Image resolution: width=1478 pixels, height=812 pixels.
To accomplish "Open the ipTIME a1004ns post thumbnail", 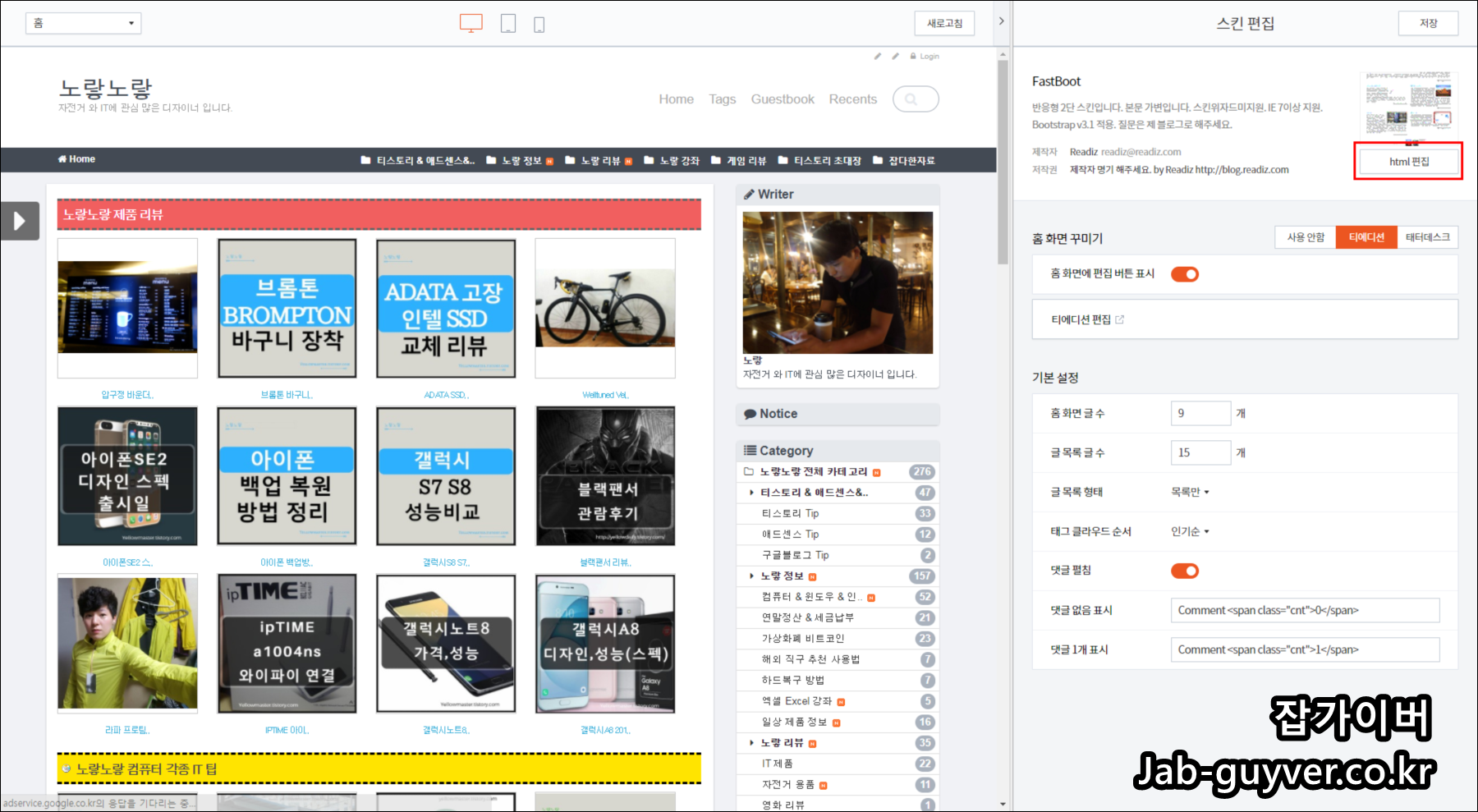I will pos(287,644).
